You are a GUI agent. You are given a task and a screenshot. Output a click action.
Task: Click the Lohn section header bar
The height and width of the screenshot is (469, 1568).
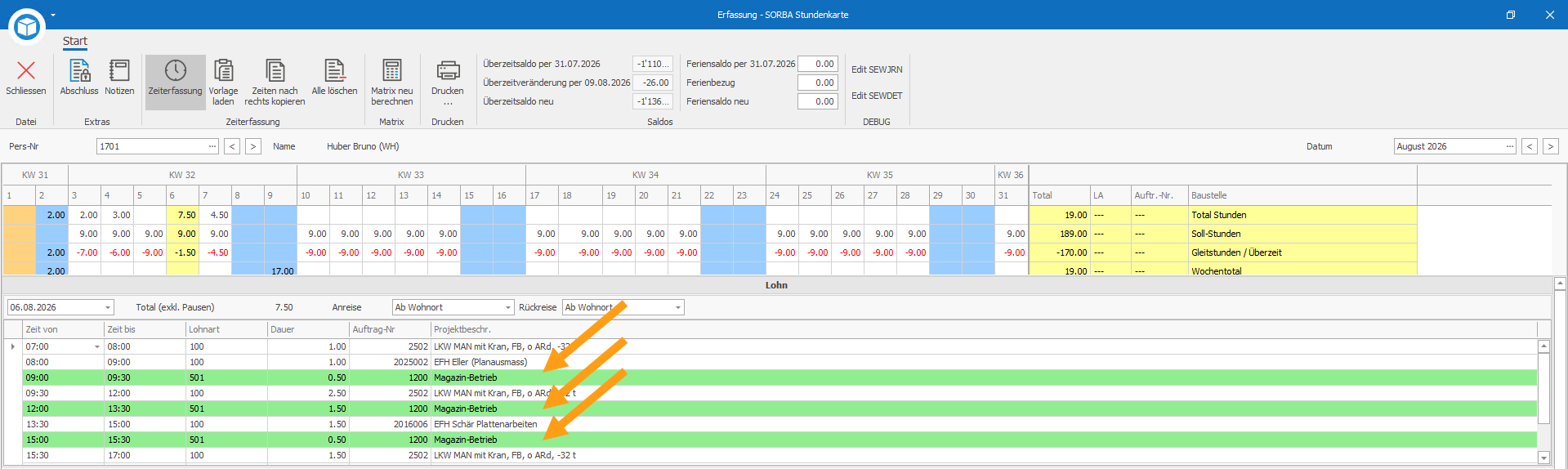pos(776,285)
